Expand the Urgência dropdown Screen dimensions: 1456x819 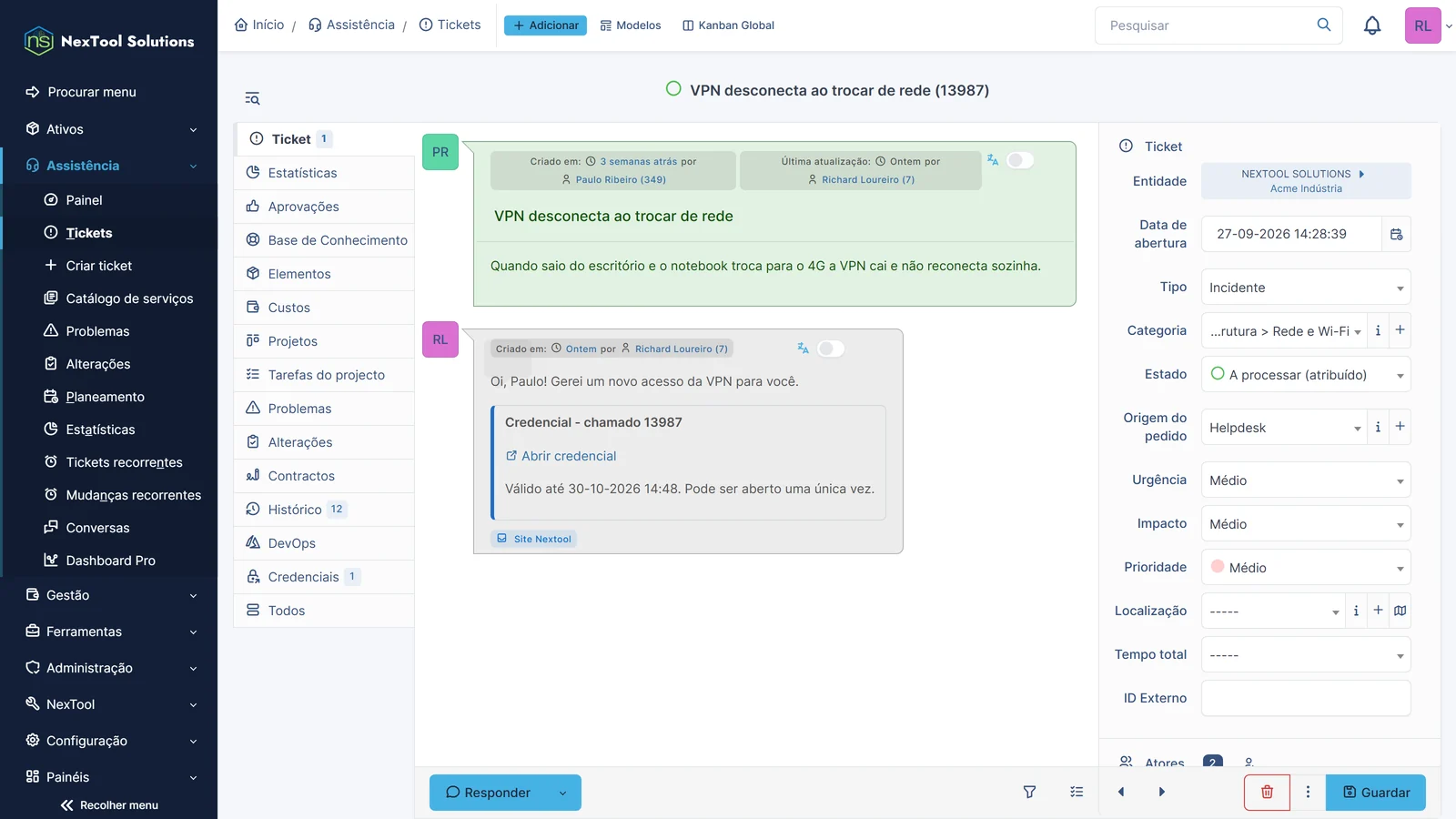click(1306, 480)
